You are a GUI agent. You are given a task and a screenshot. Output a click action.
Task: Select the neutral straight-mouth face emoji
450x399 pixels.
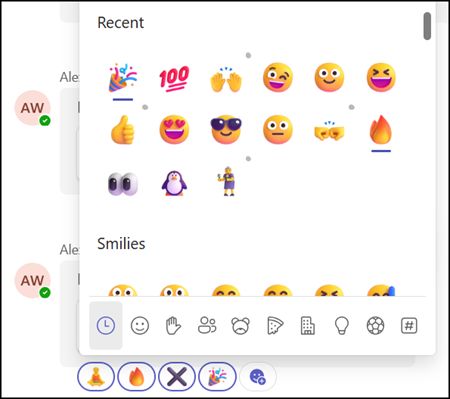coord(278,130)
